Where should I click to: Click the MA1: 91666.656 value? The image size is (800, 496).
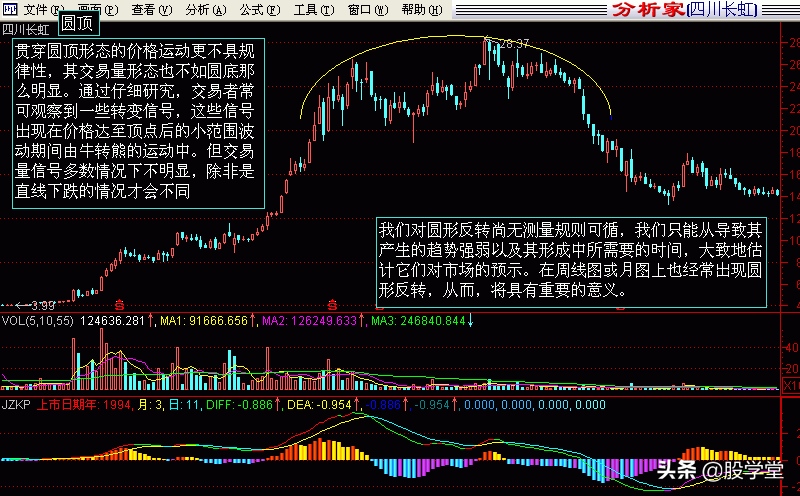pos(204,321)
